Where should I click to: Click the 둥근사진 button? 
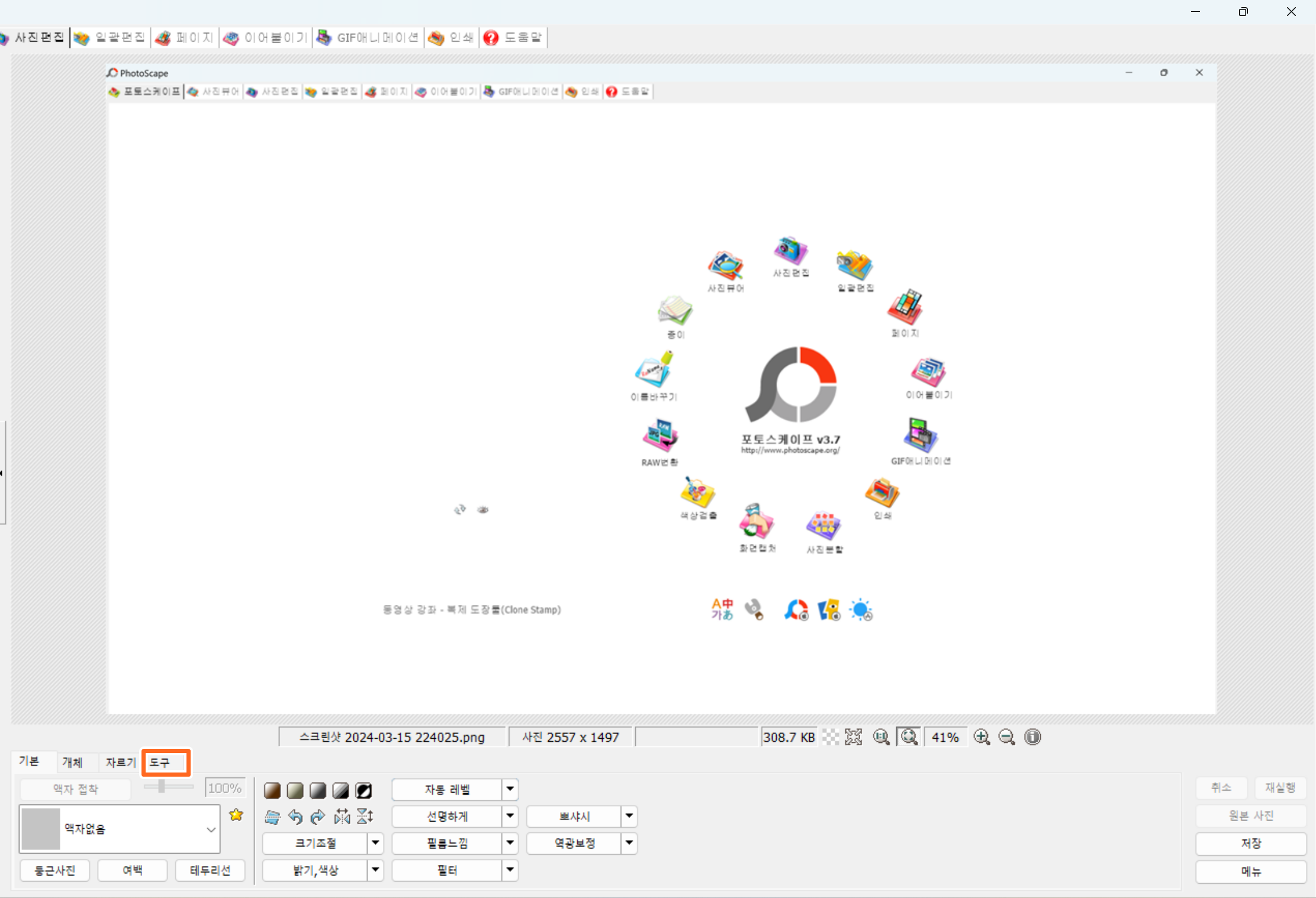(54, 870)
